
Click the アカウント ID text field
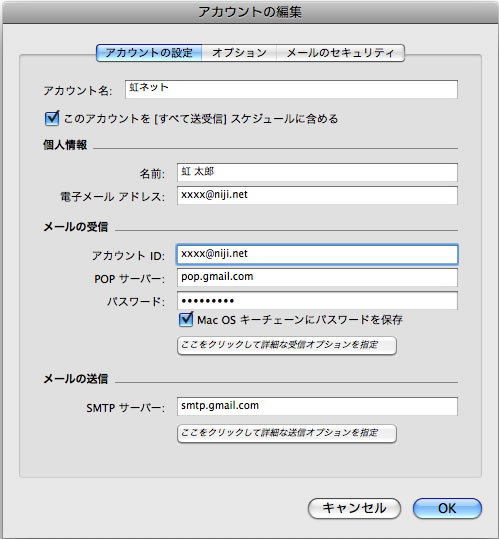coord(317,254)
